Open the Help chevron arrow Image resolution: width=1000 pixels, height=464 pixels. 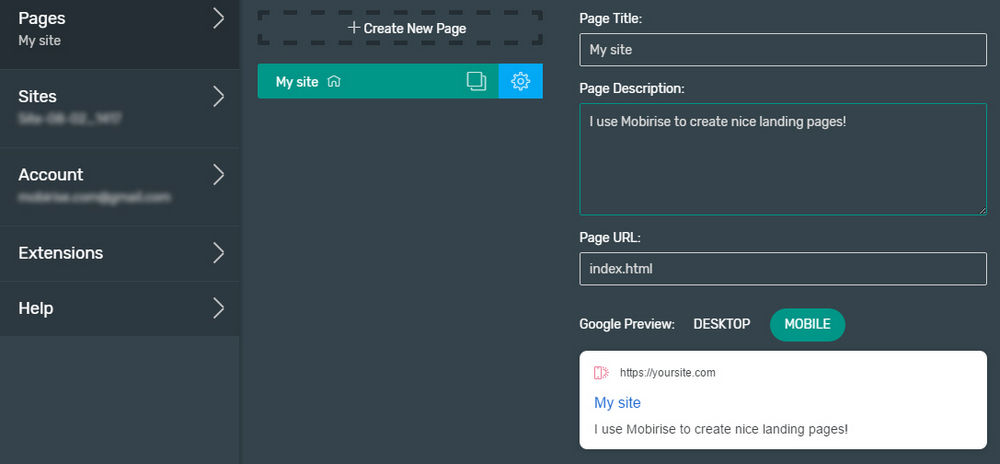pyautogui.click(x=218, y=308)
